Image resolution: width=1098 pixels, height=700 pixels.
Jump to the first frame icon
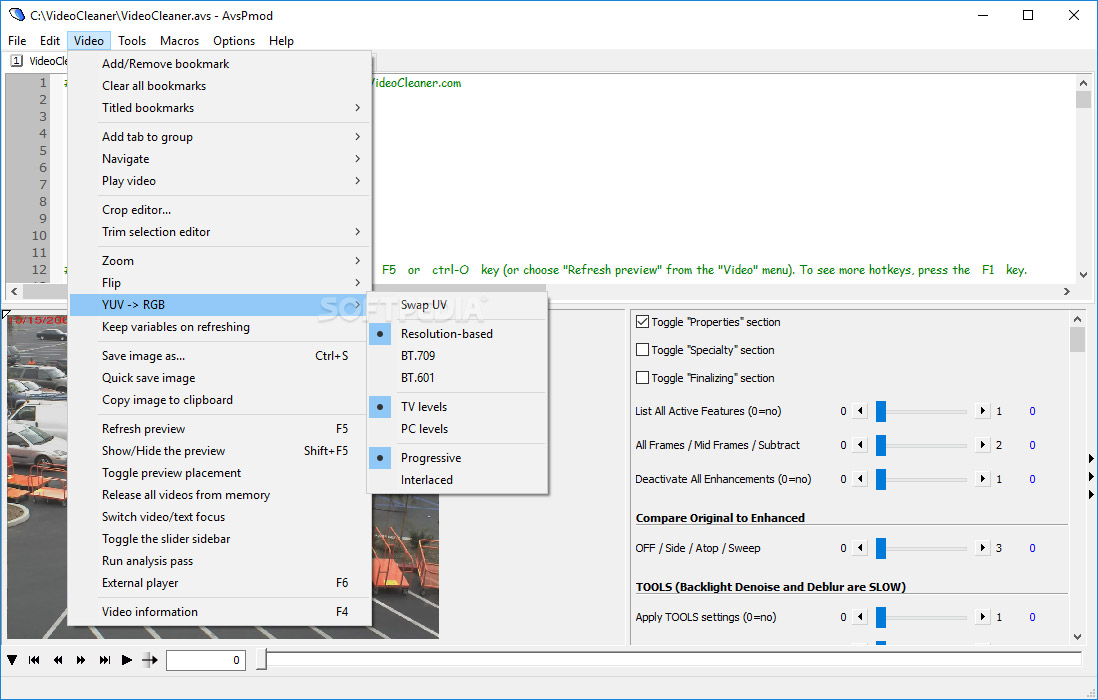[34, 659]
